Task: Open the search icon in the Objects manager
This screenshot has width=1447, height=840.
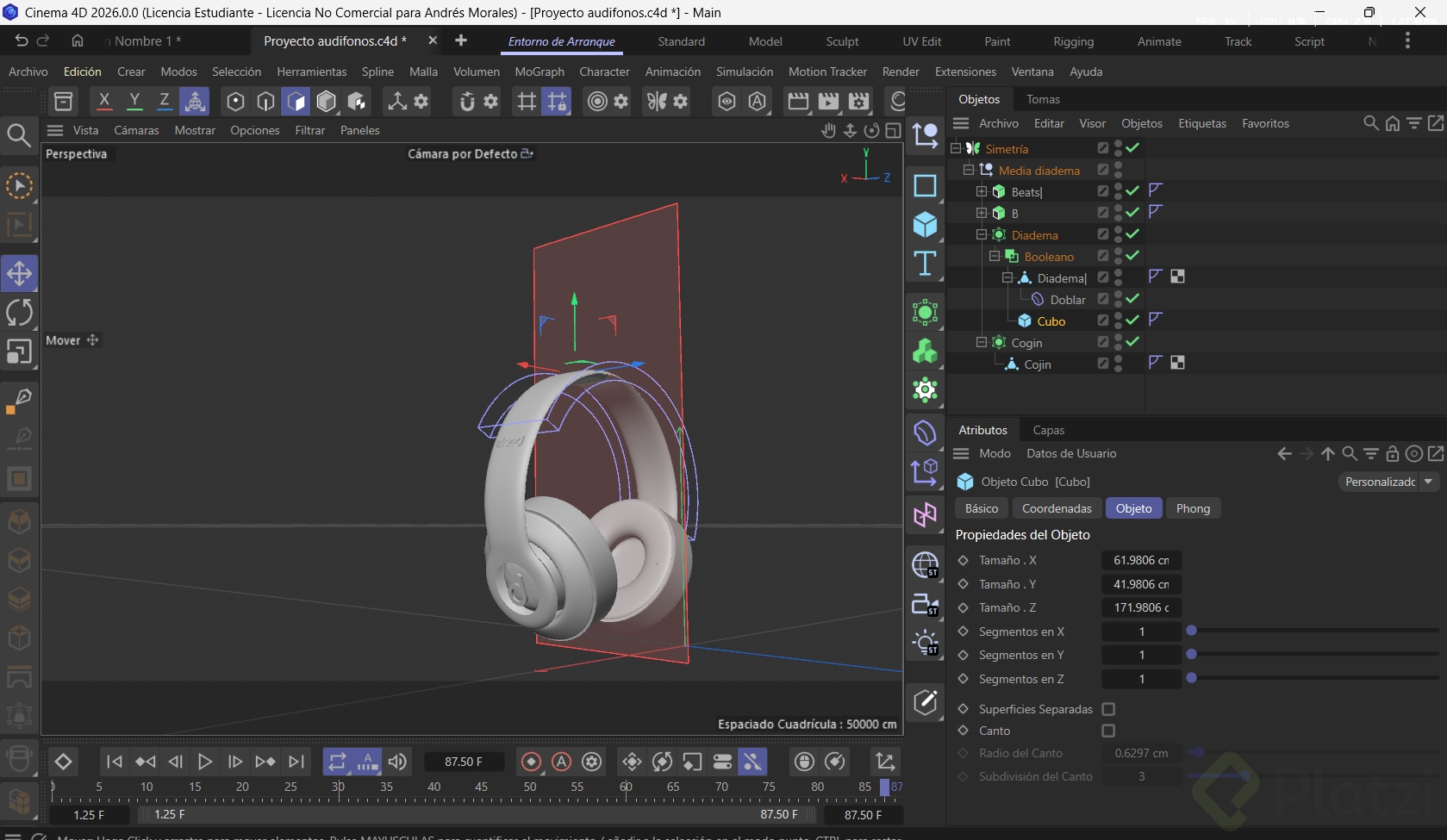Action: click(x=1370, y=123)
